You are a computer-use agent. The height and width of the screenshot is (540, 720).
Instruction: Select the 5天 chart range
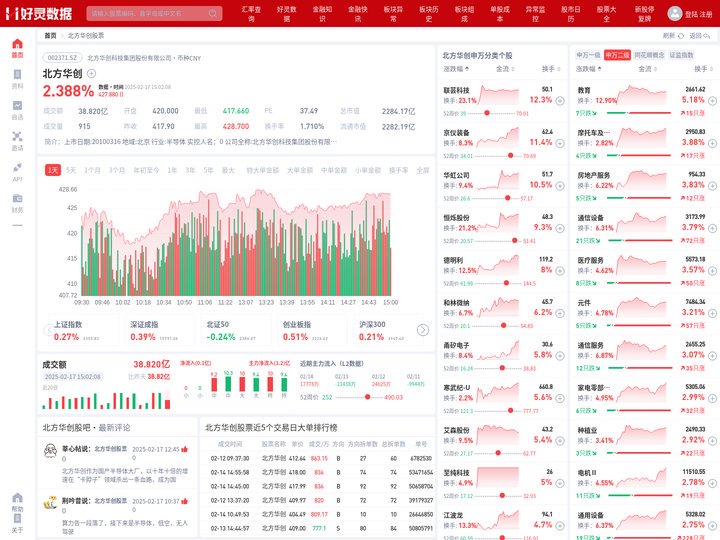[x=71, y=170]
